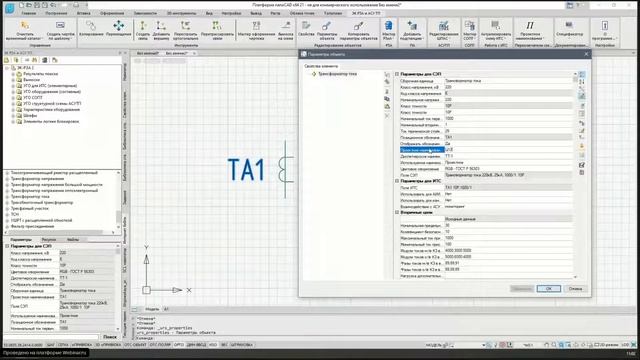Expand Характеристики оборудования folder
This screenshot has width=640, height=360.
click(13, 109)
